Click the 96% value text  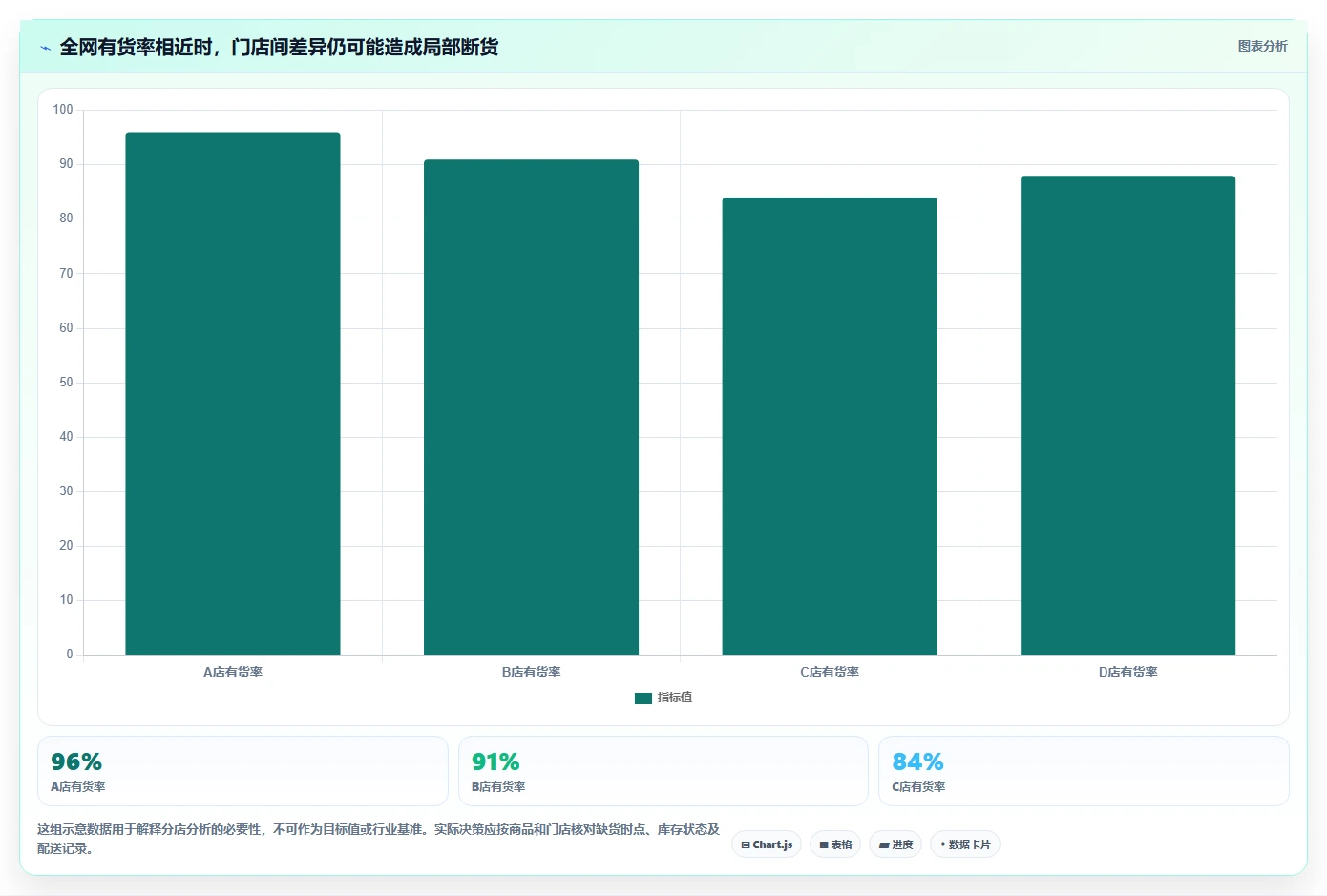coord(76,761)
